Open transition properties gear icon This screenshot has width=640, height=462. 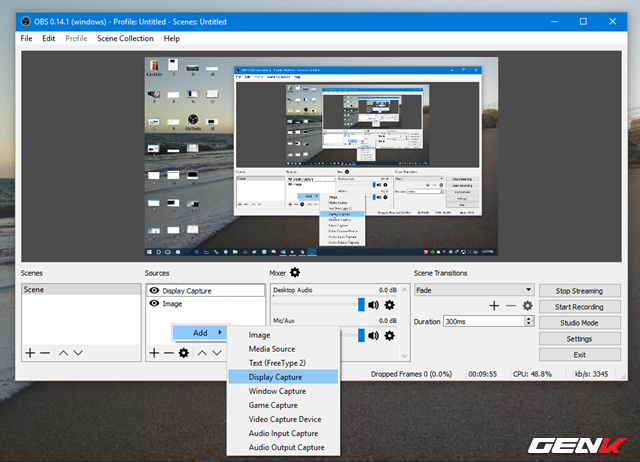tap(527, 305)
